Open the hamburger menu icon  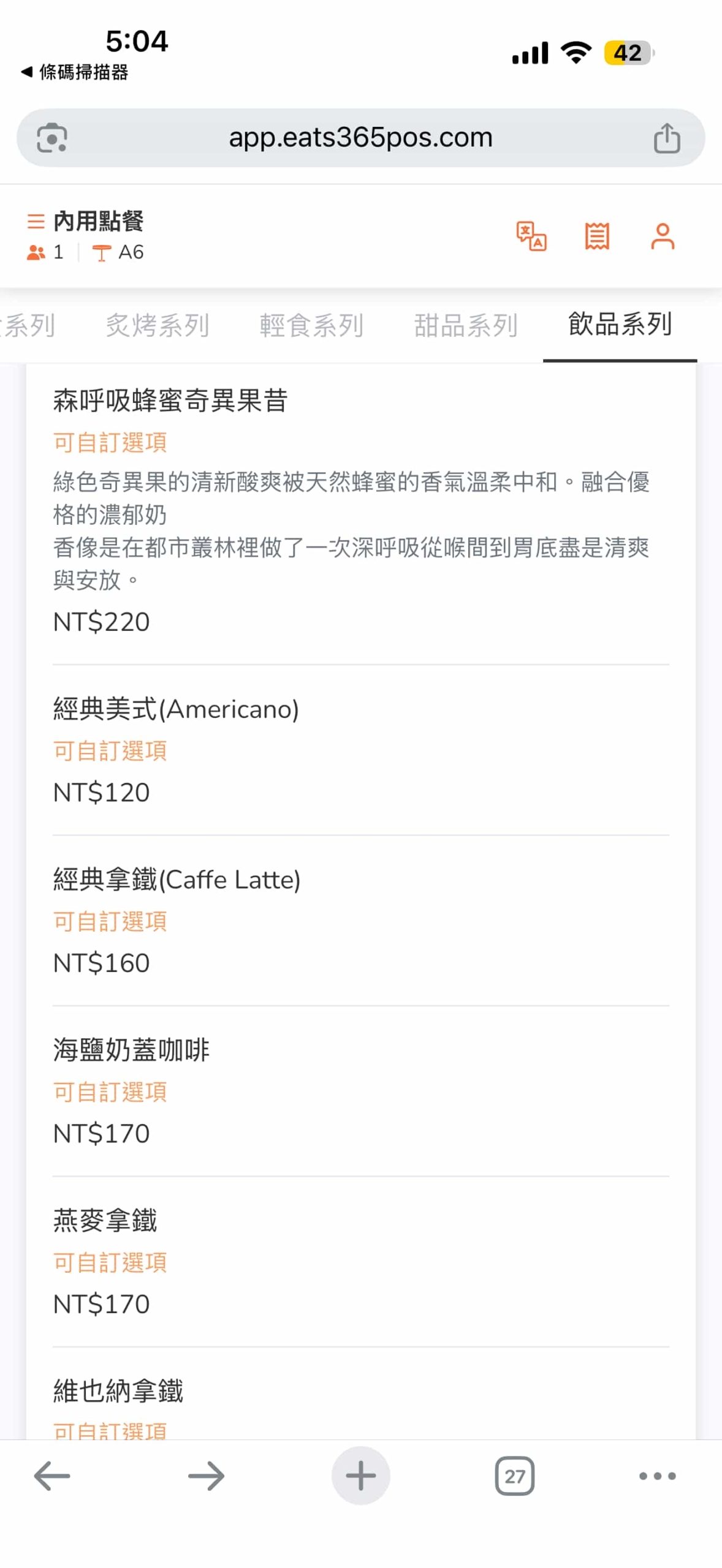36,221
